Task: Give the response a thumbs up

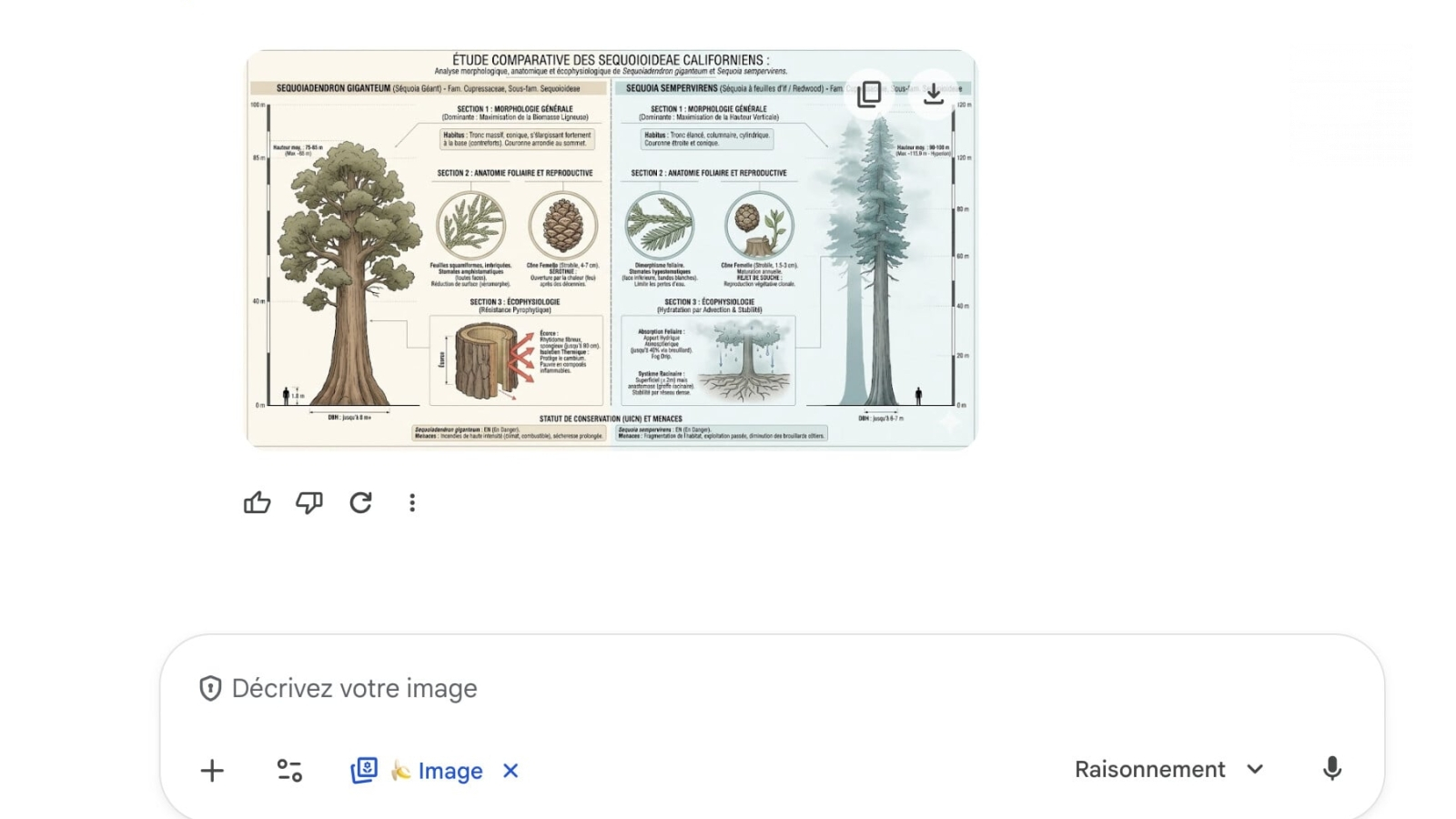Action: (x=258, y=502)
